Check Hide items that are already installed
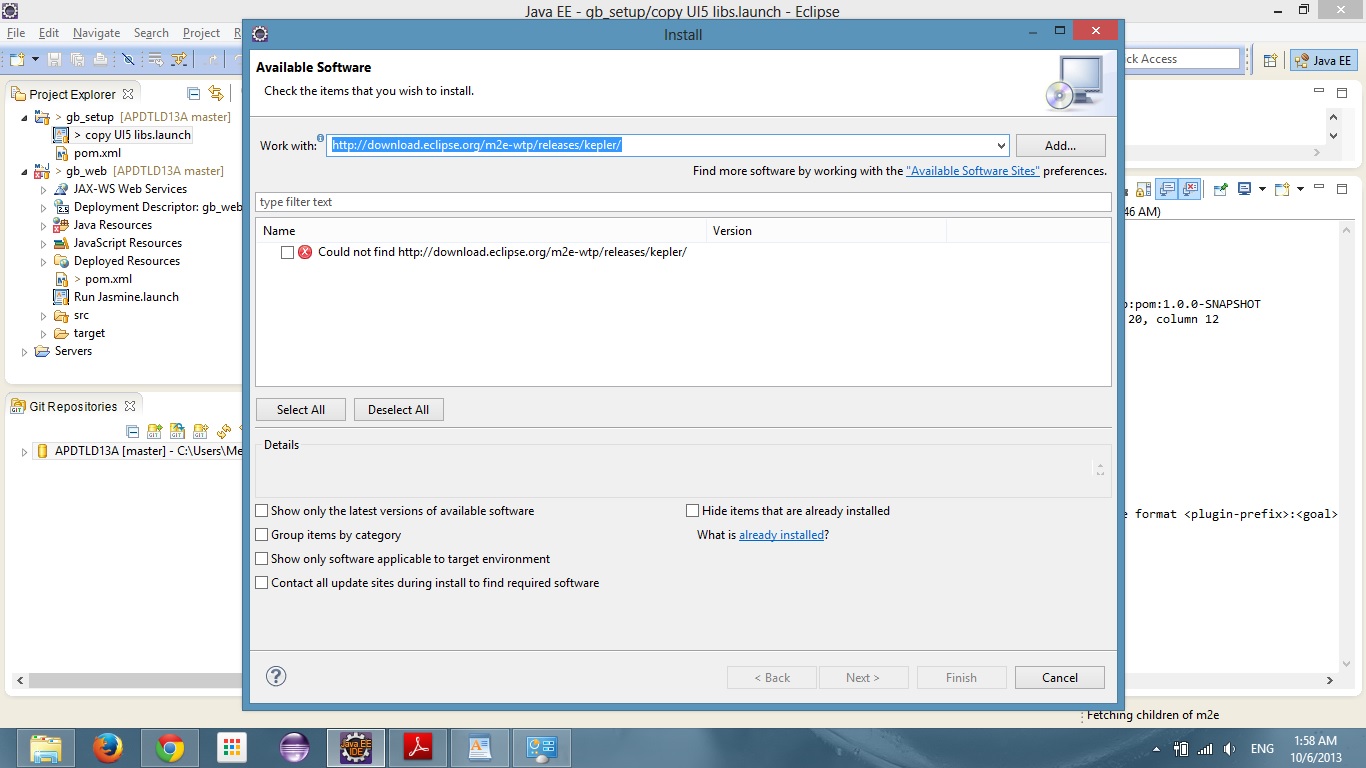Image resolution: width=1366 pixels, height=768 pixels. coord(692,511)
